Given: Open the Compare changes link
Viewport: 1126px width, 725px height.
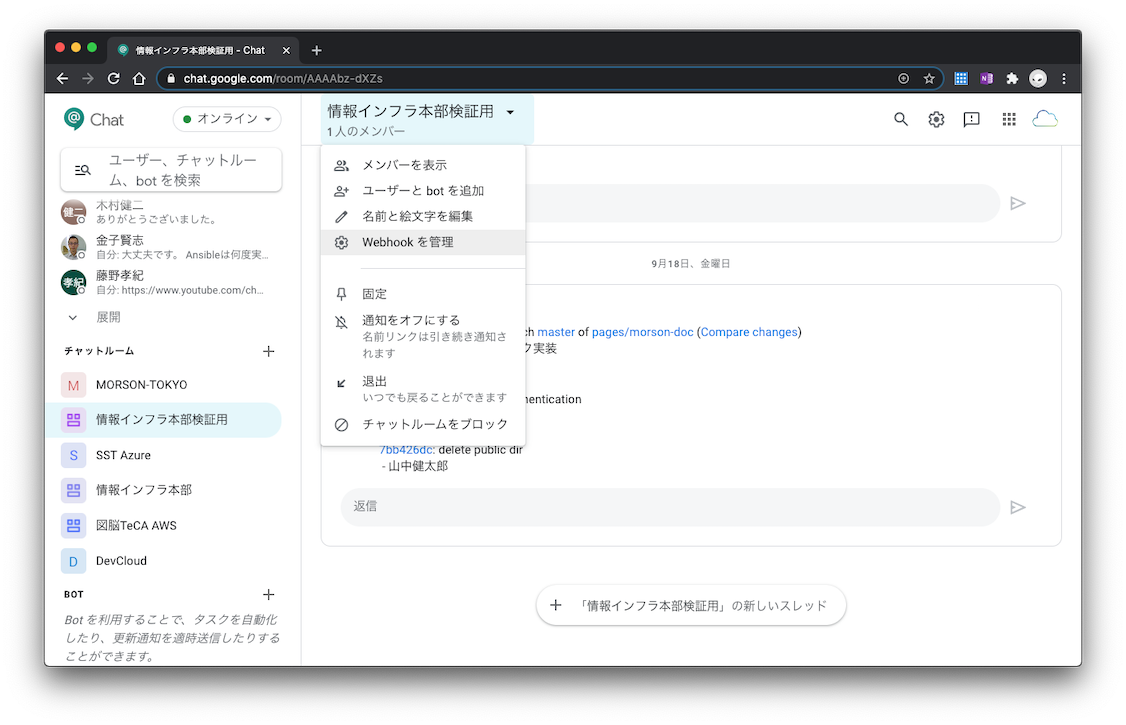Looking at the screenshot, I should click(749, 332).
